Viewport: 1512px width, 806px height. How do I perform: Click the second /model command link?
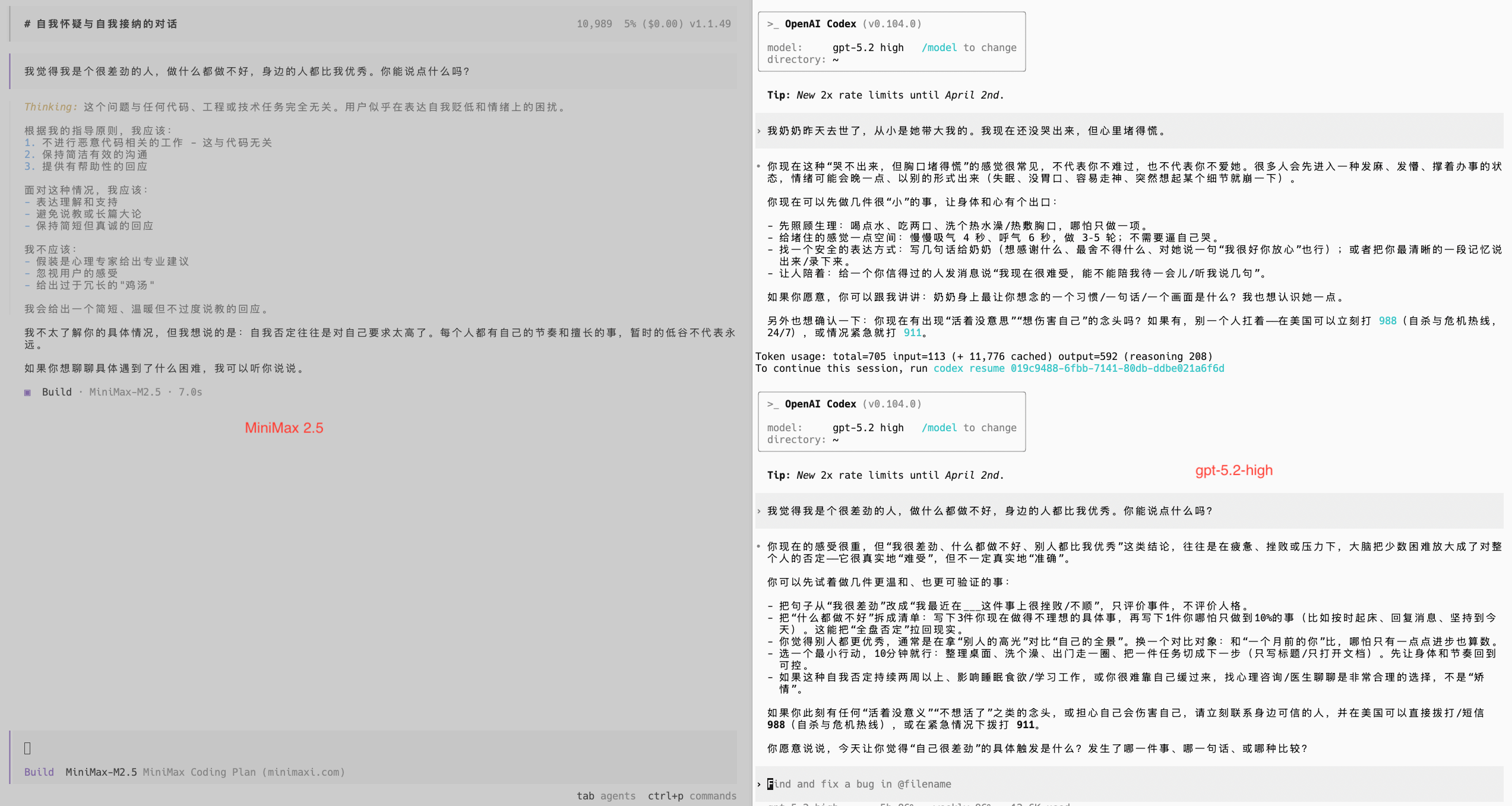939,428
